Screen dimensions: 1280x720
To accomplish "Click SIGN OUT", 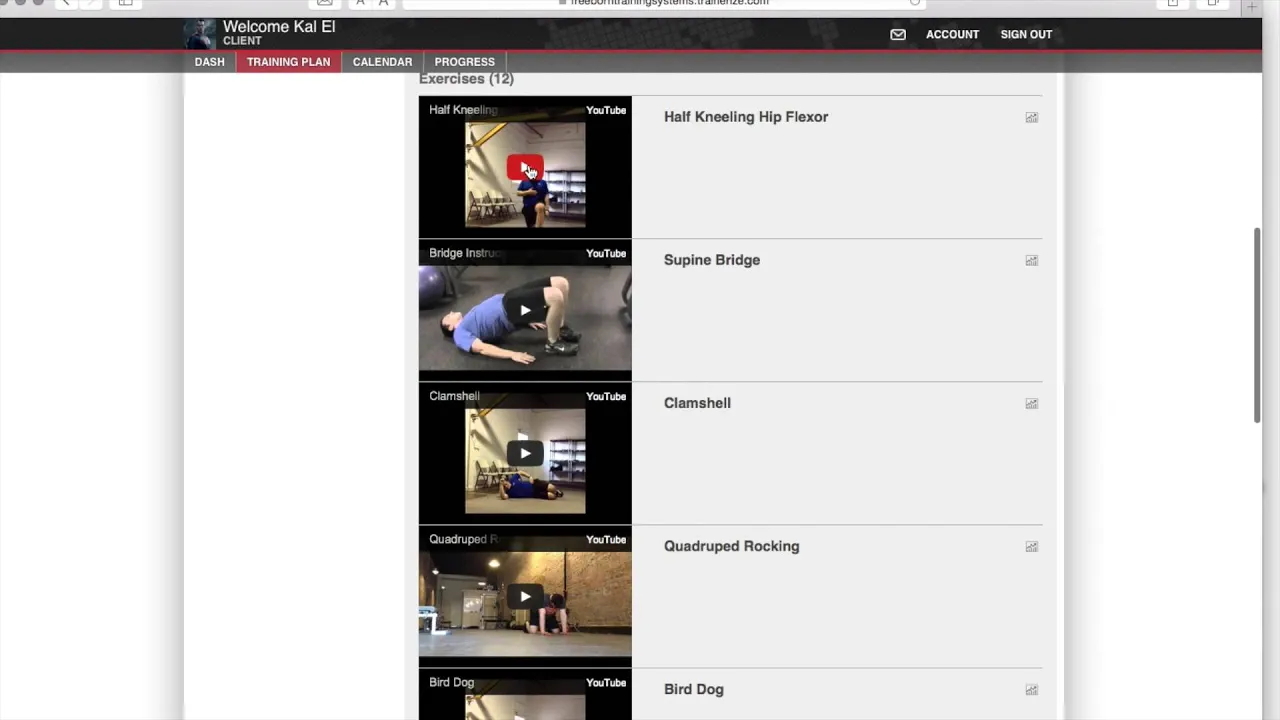I will tap(1026, 34).
